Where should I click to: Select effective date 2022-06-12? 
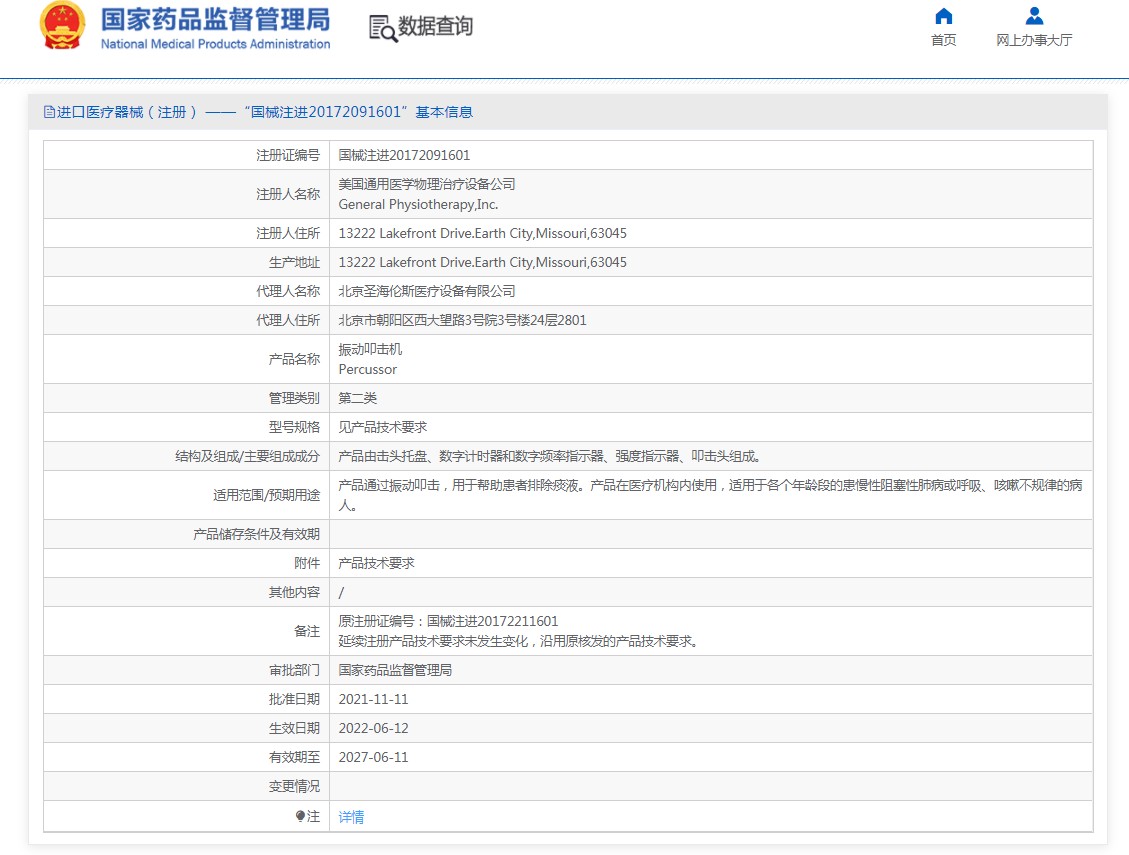tap(373, 728)
